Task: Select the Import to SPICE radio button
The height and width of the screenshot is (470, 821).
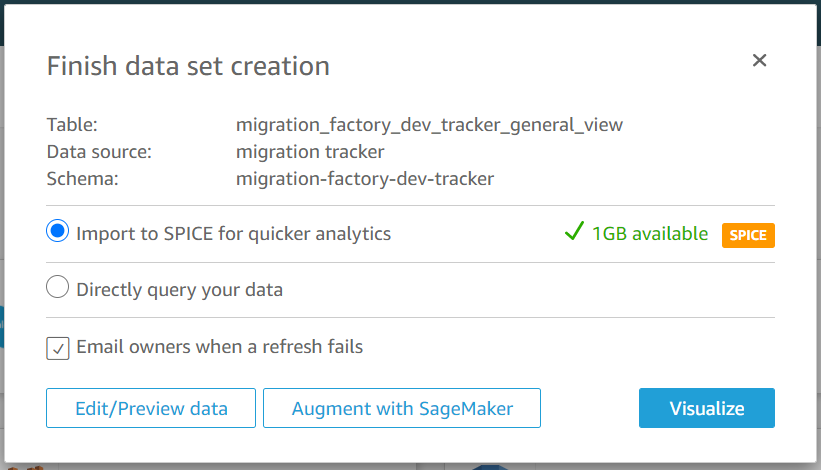Action: 58,231
